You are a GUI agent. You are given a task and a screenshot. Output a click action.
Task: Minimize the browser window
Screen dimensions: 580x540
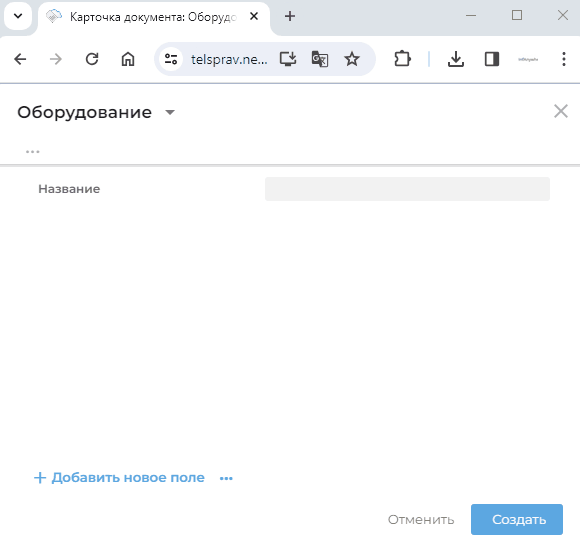[471, 16]
